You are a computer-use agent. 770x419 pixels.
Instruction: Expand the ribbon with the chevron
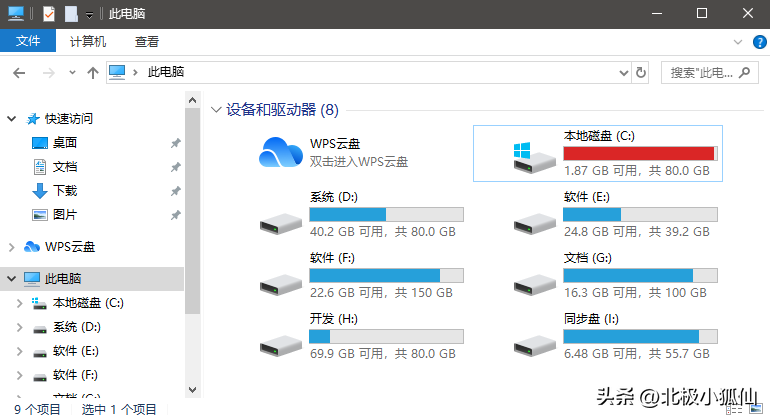coord(738,42)
